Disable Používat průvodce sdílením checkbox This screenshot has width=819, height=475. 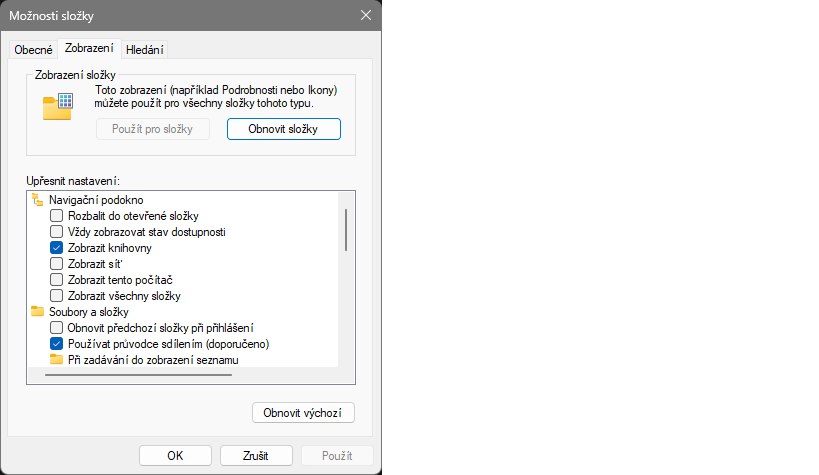[x=56, y=344]
